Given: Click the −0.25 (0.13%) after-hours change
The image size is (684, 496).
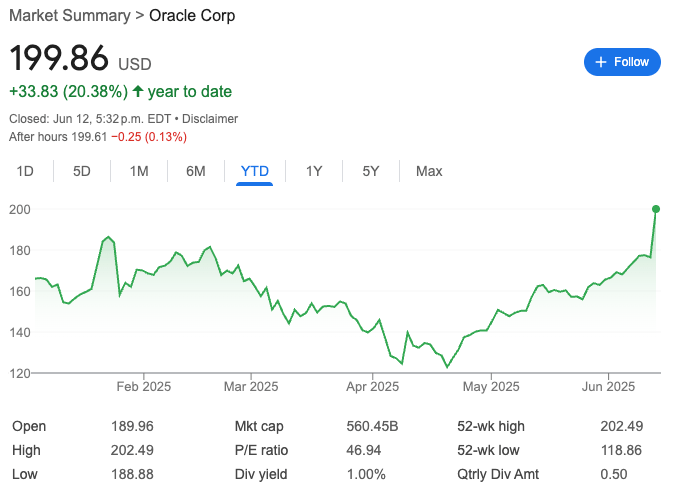Looking at the screenshot, I should click(x=149, y=137).
